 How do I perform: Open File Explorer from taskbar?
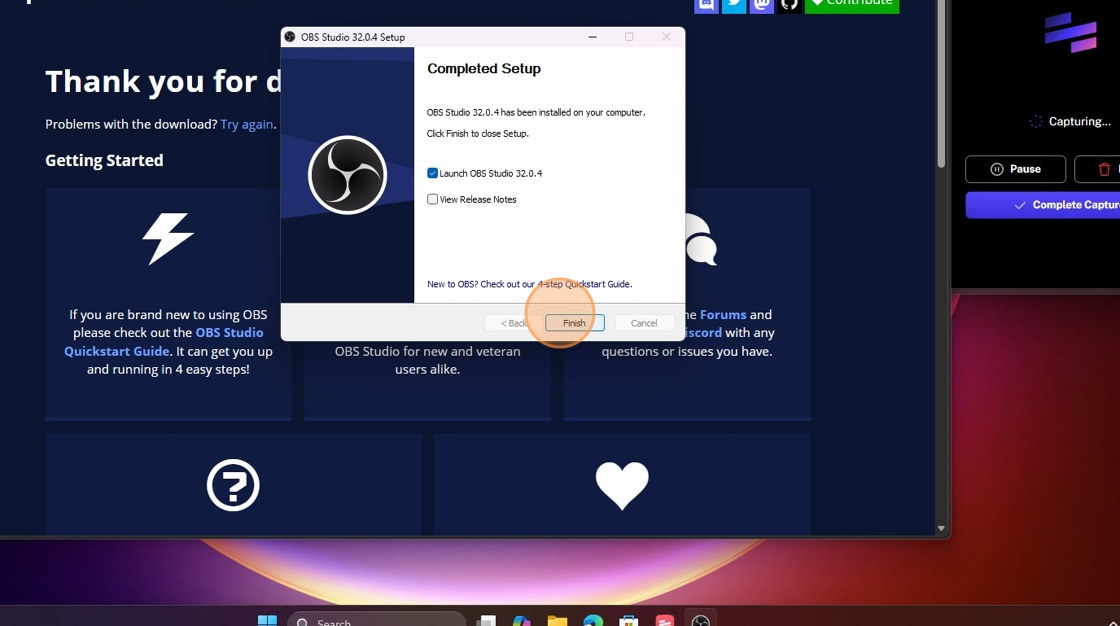click(x=557, y=620)
